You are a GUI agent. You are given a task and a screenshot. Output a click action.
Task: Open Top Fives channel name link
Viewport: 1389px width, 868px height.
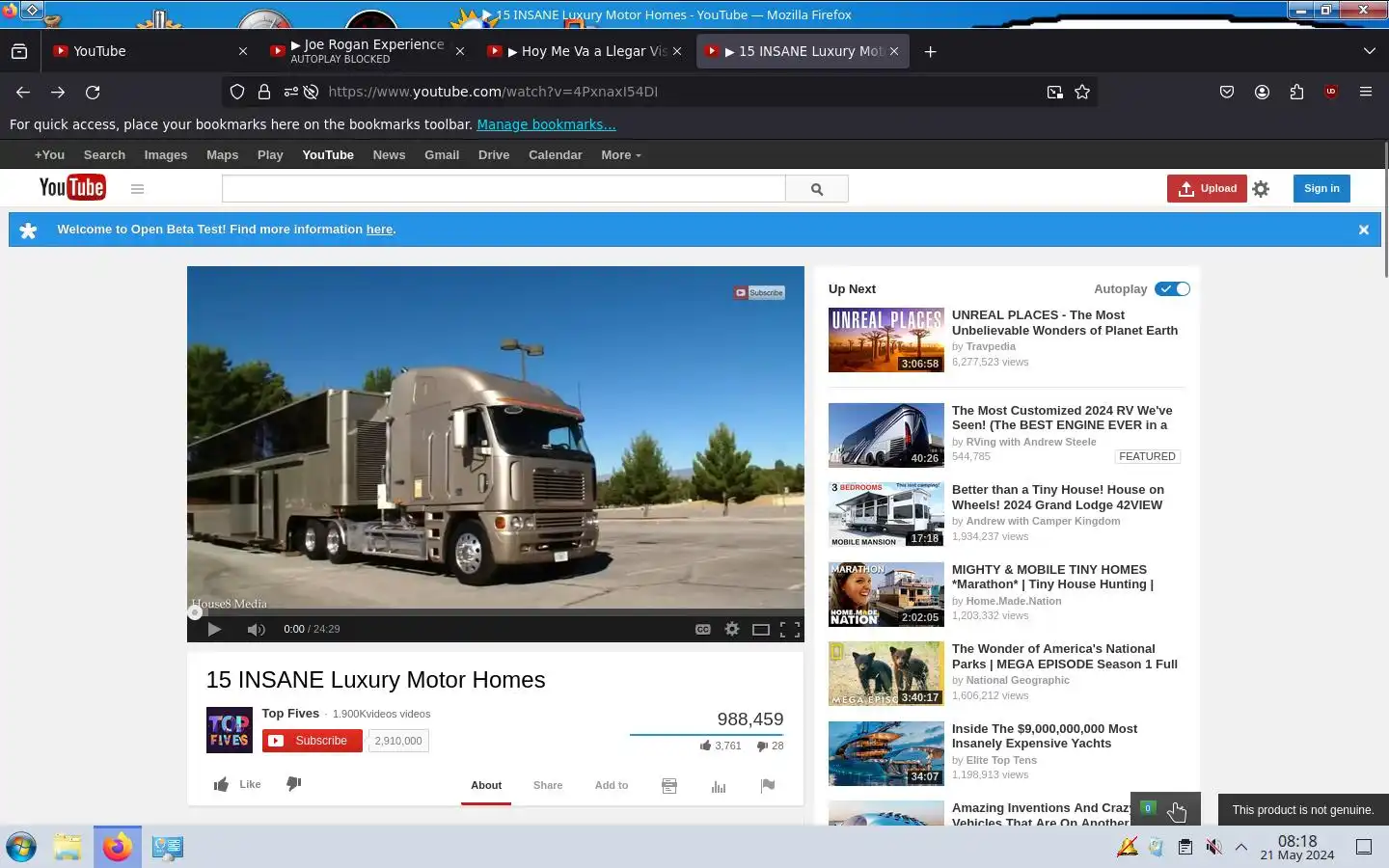(x=290, y=714)
